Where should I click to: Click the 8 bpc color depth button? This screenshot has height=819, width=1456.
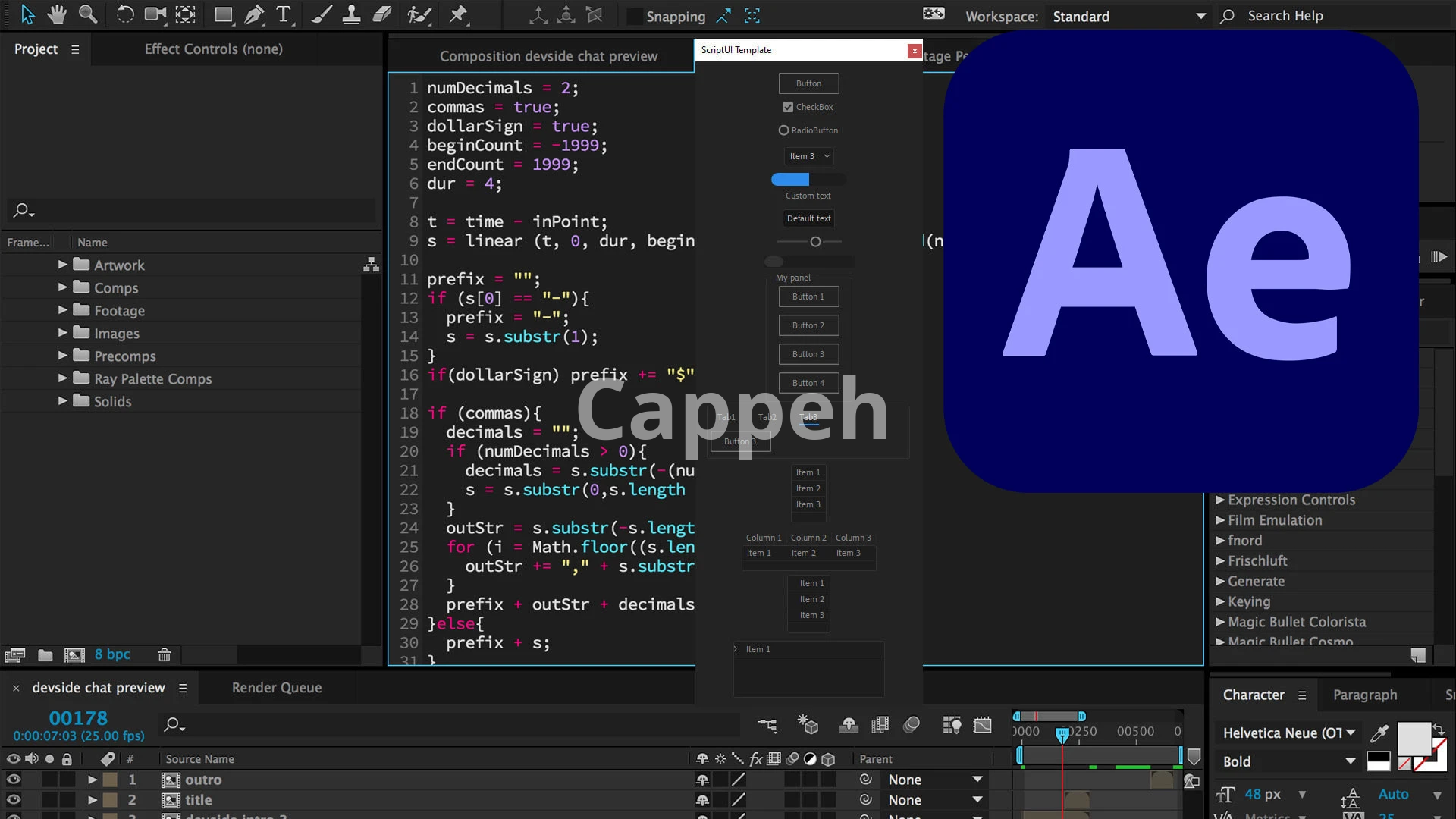tap(112, 654)
